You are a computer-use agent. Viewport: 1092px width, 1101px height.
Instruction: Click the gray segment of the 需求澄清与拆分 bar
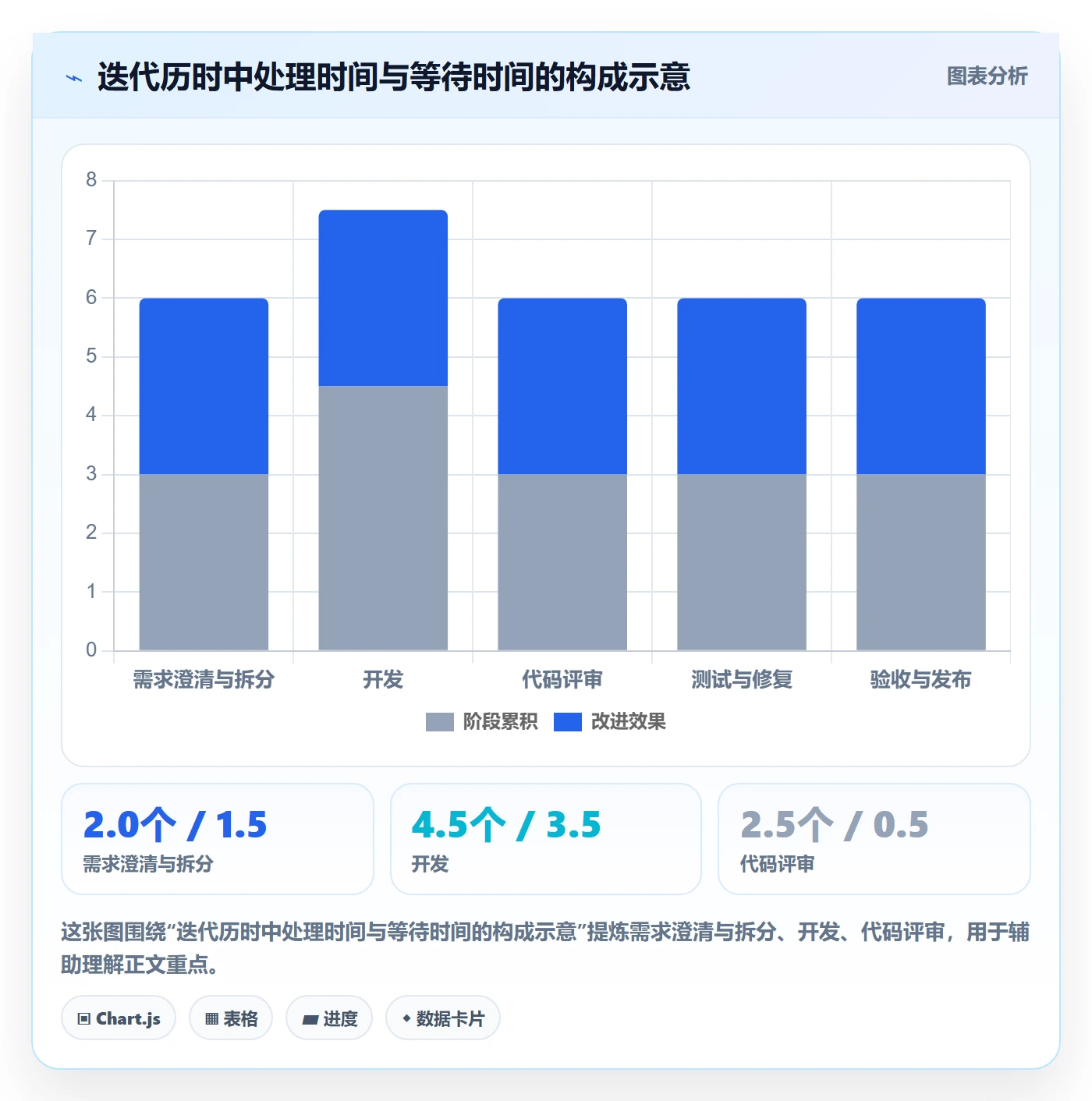pos(204,562)
